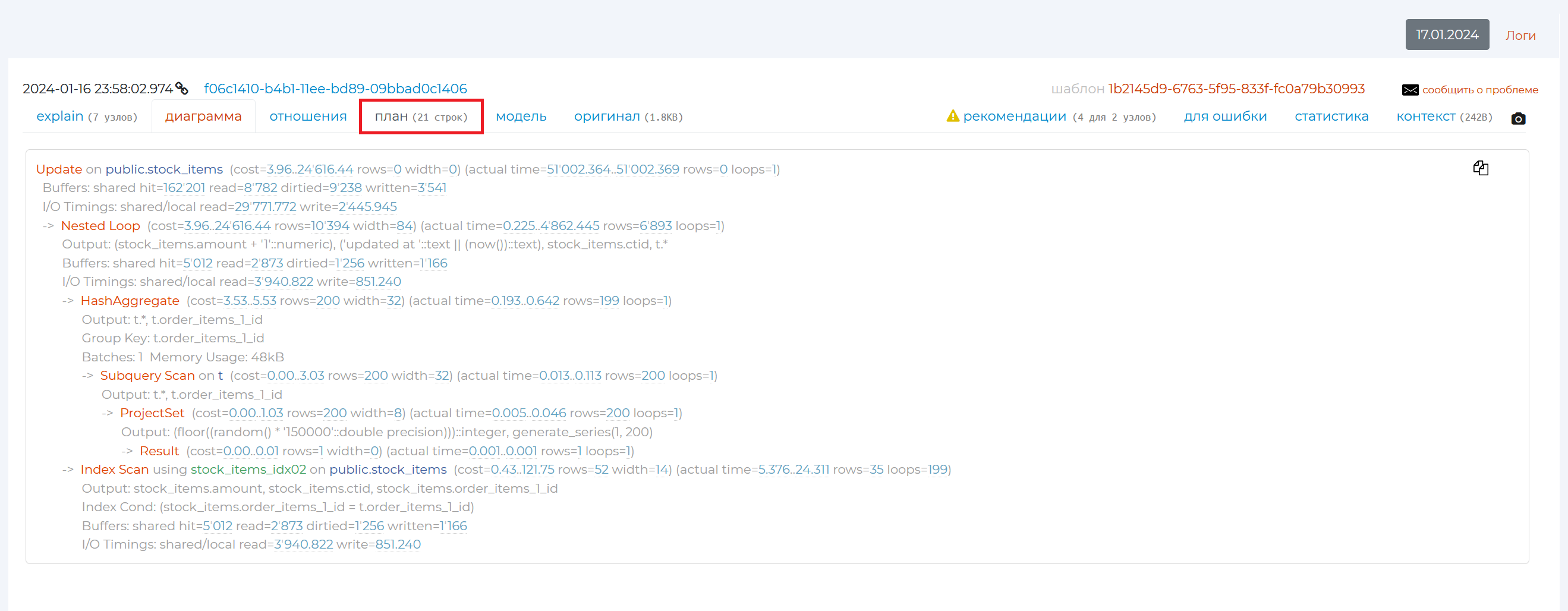Select the план tab

click(x=421, y=116)
